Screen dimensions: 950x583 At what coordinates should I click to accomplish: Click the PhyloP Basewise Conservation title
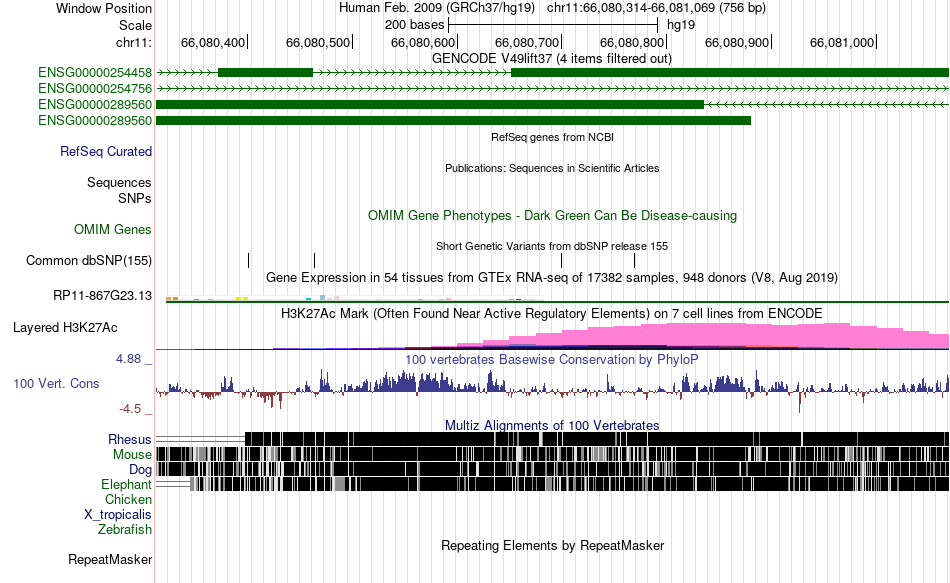click(x=552, y=359)
